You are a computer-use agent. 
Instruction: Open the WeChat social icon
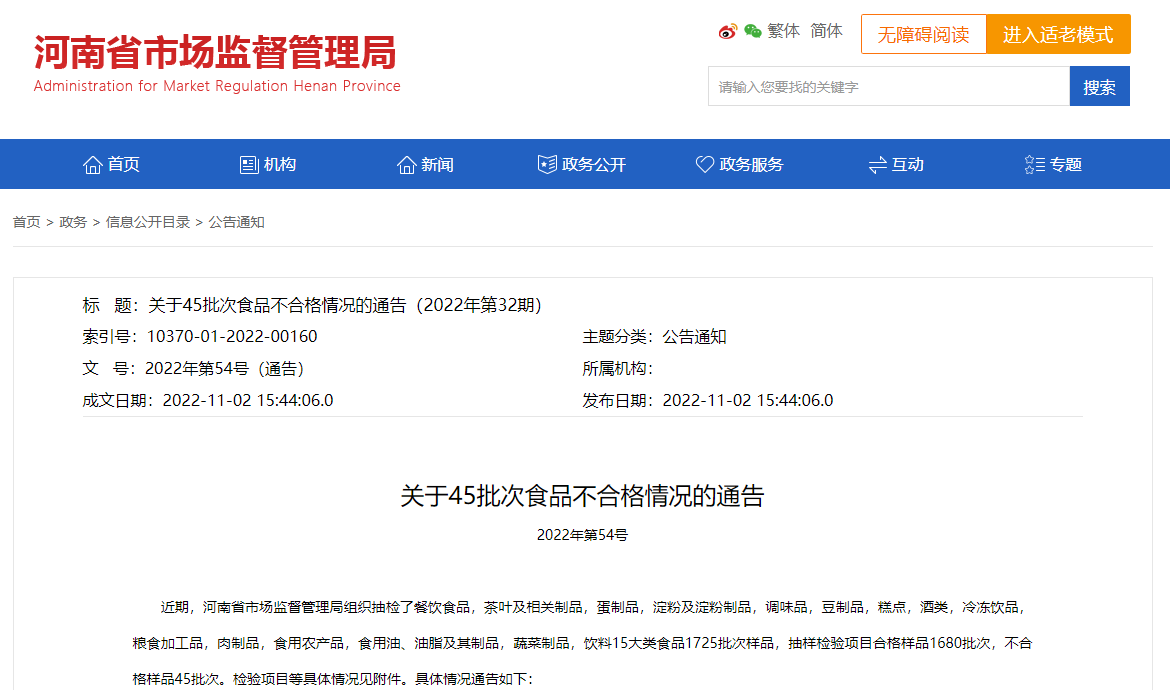click(753, 31)
